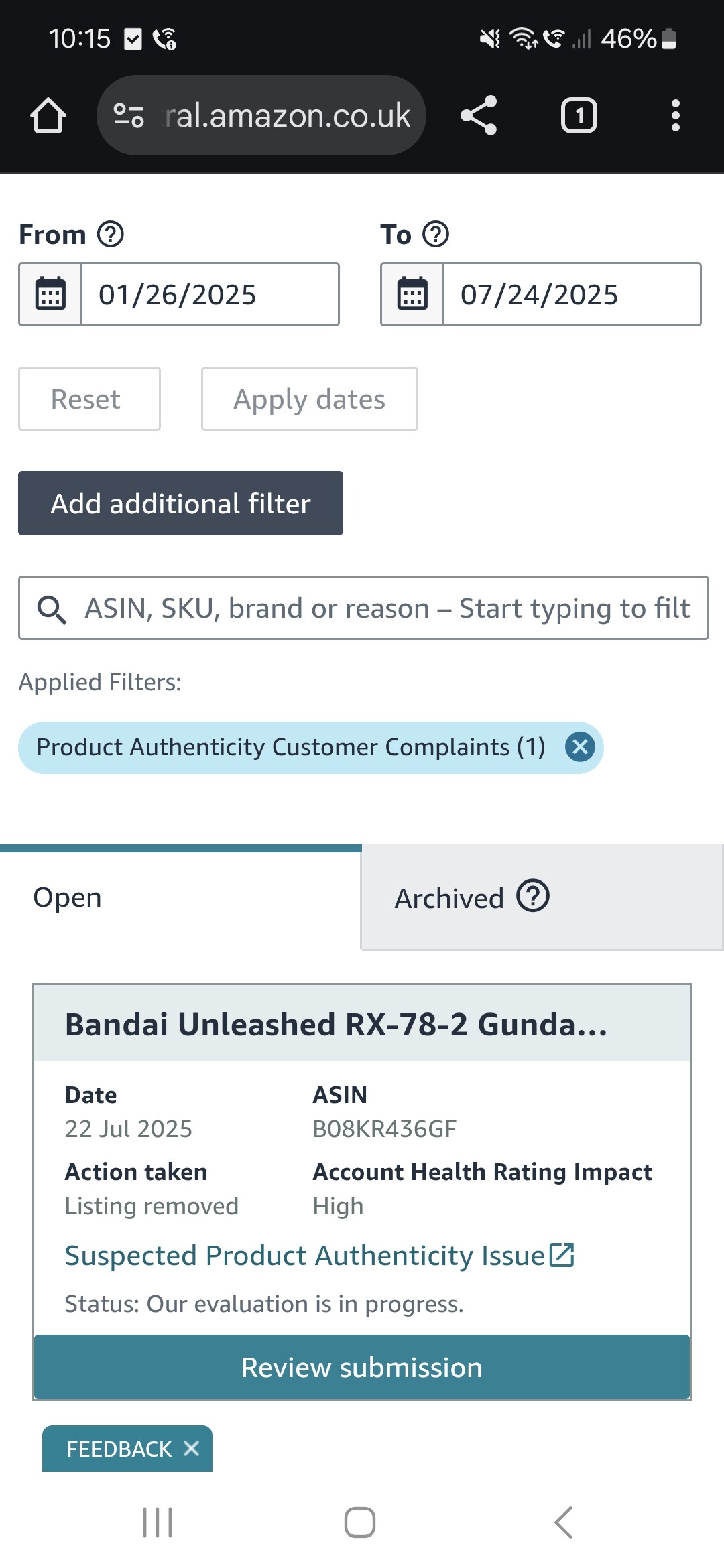
Task: Dismiss the FEEDBACK tab with X
Action: tap(192, 1448)
